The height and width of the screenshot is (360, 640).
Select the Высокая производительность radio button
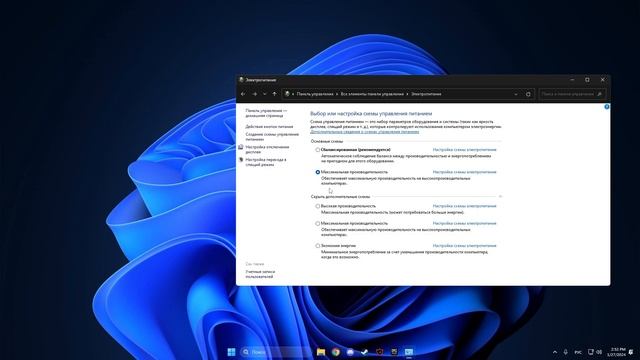[318, 206]
